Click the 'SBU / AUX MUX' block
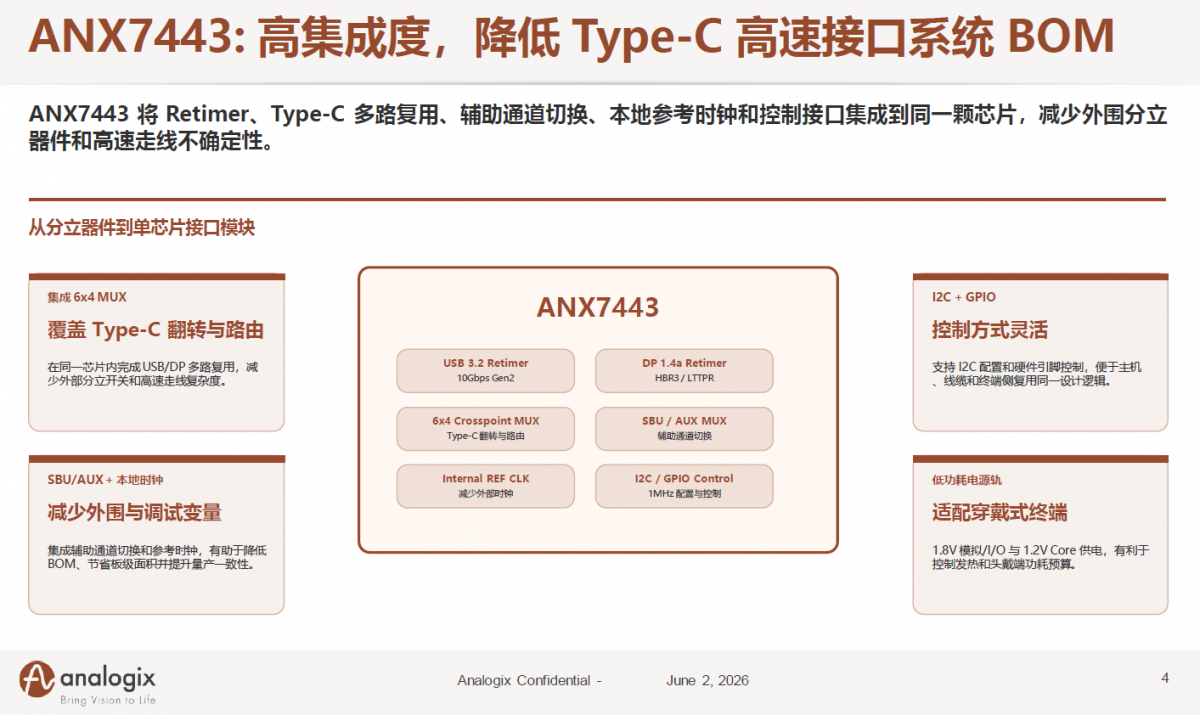 click(x=685, y=428)
